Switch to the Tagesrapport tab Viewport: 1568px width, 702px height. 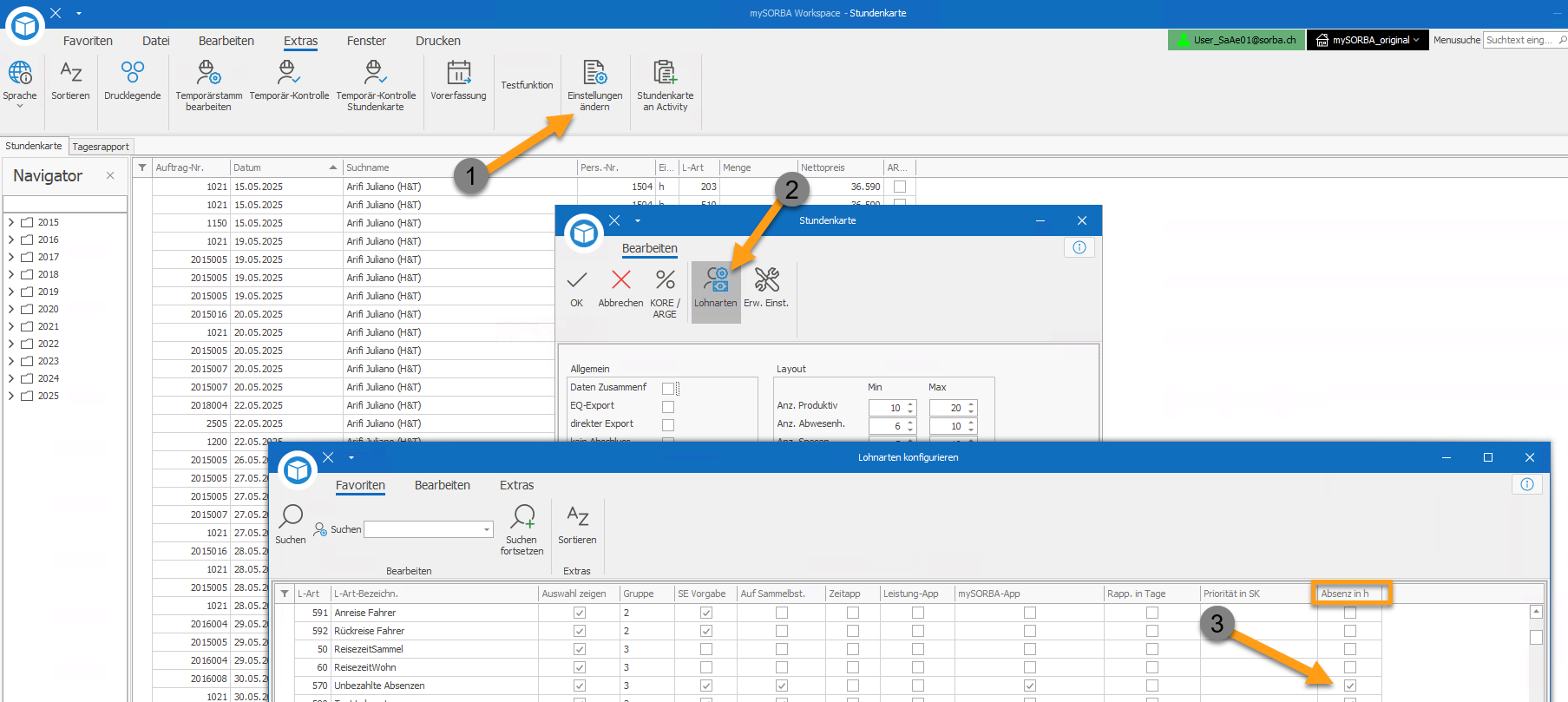tap(101, 147)
